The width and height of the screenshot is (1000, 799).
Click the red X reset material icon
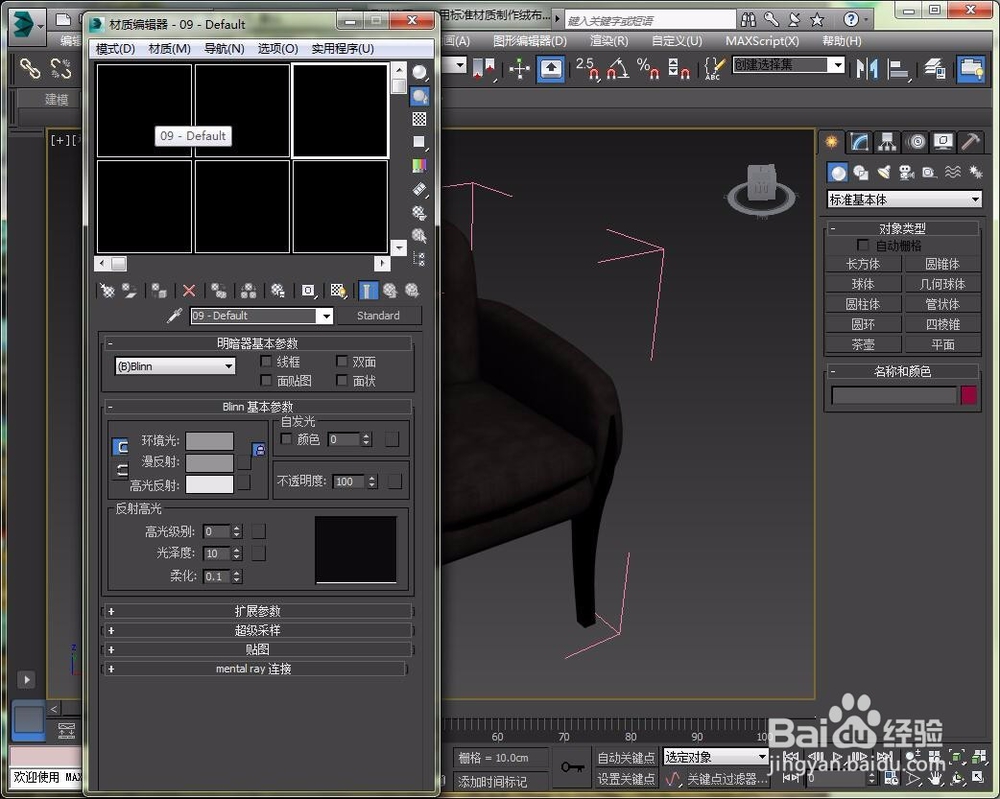click(x=189, y=291)
